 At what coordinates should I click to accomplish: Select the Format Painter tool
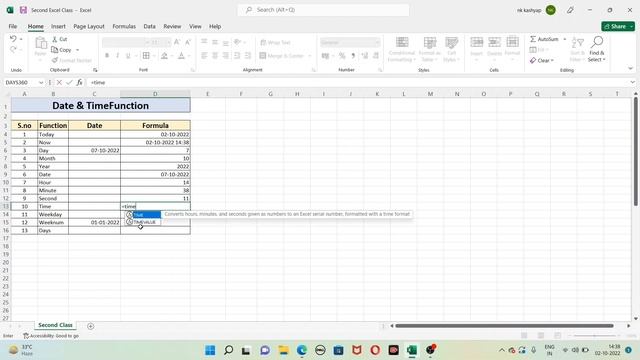71,60
